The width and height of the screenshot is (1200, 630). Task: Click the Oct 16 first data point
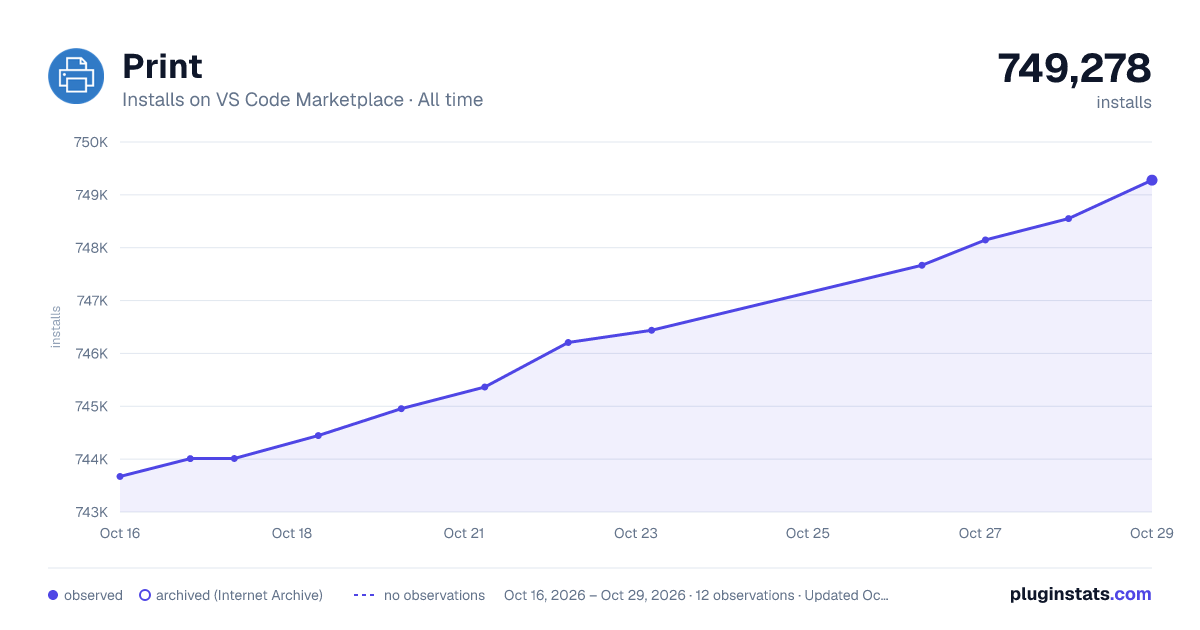120,476
